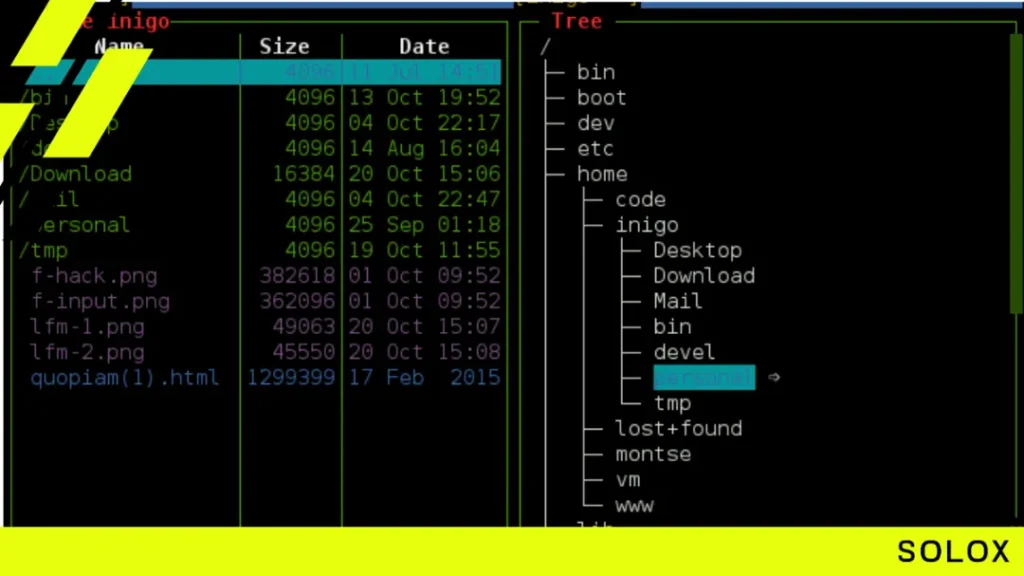Select the lfm-2.png file
The height and width of the screenshot is (576, 1024).
(x=88, y=352)
